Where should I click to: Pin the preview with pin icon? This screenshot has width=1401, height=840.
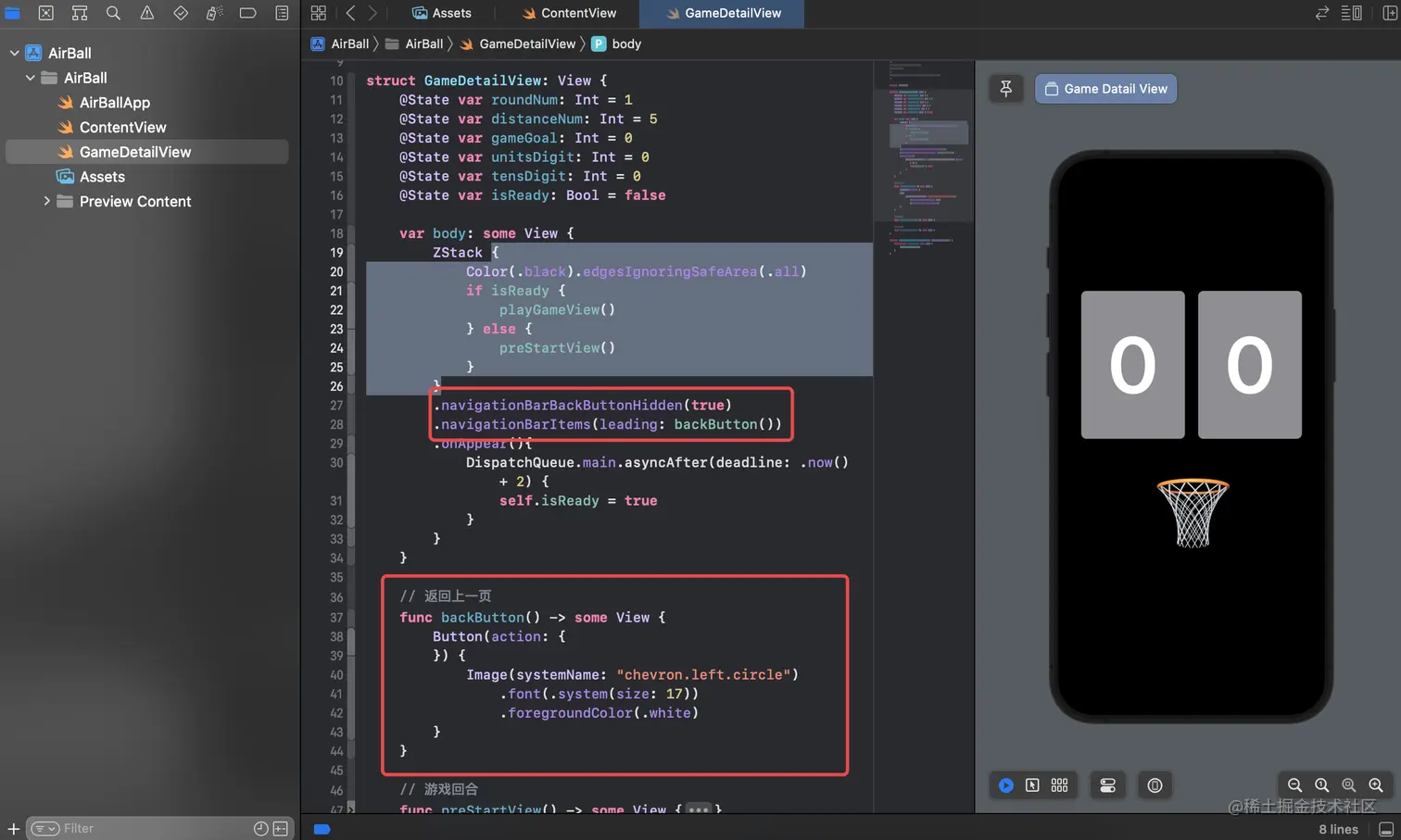point(1005,89)
